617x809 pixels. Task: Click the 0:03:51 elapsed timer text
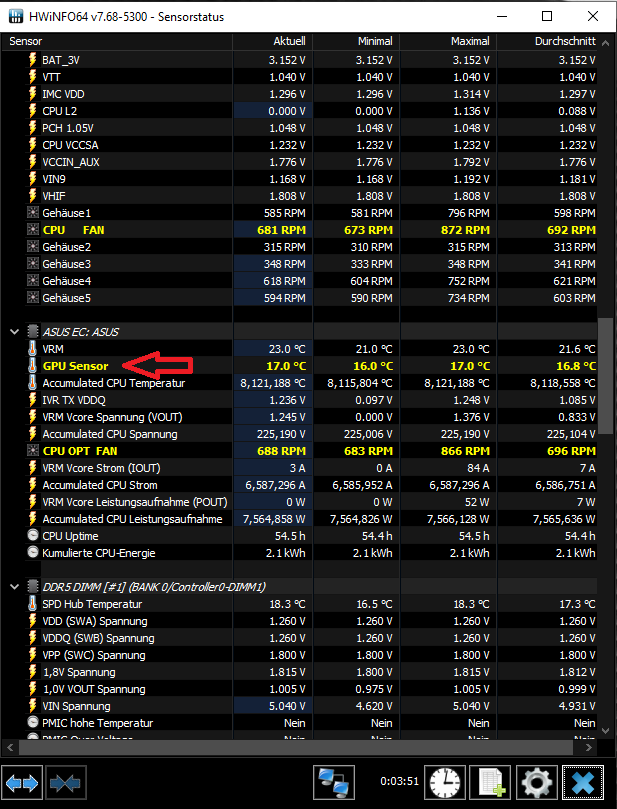pos(399,781)
